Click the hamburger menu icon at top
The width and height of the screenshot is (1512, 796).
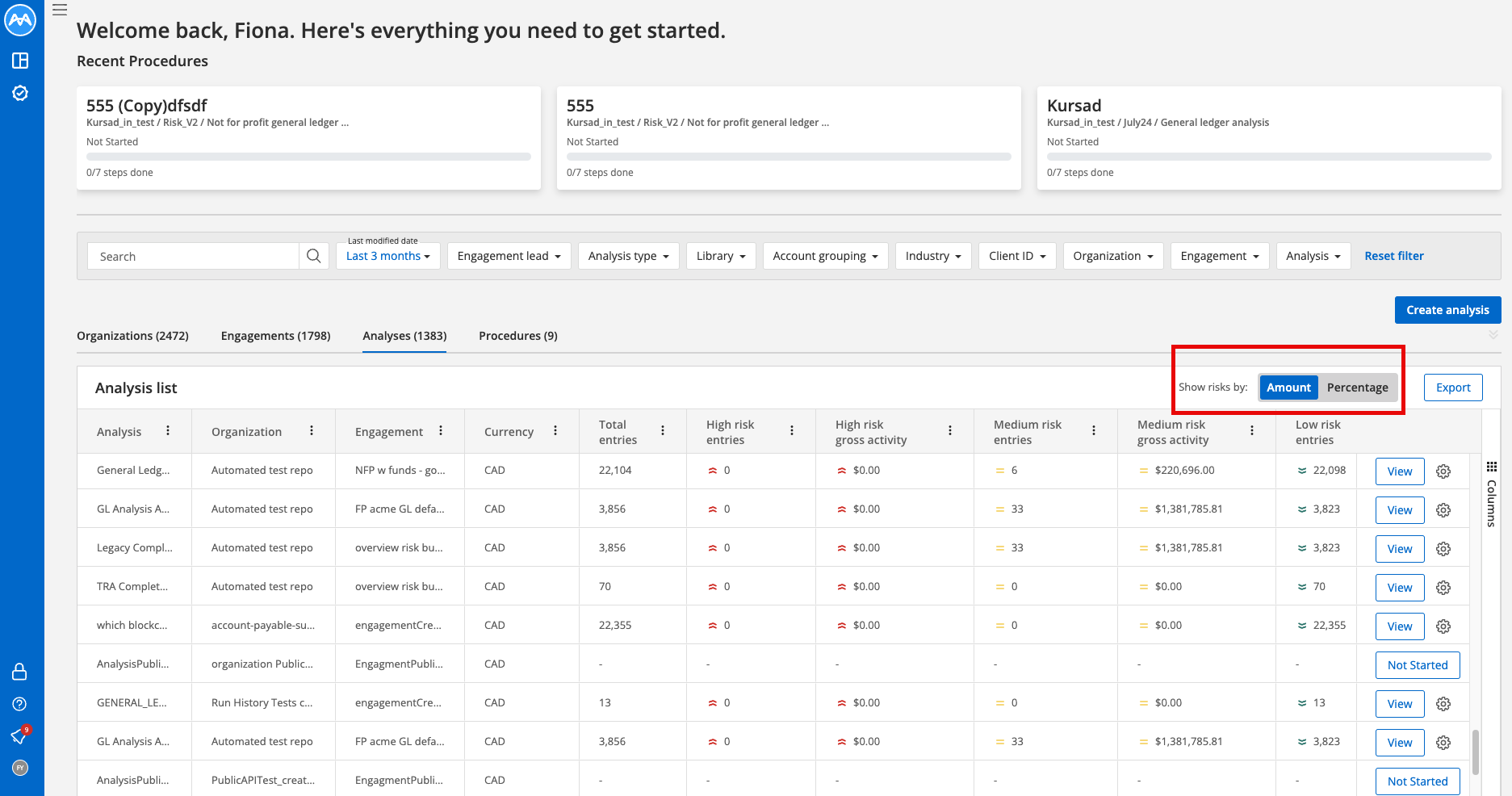pyautogui.click(x=60, y=10)
